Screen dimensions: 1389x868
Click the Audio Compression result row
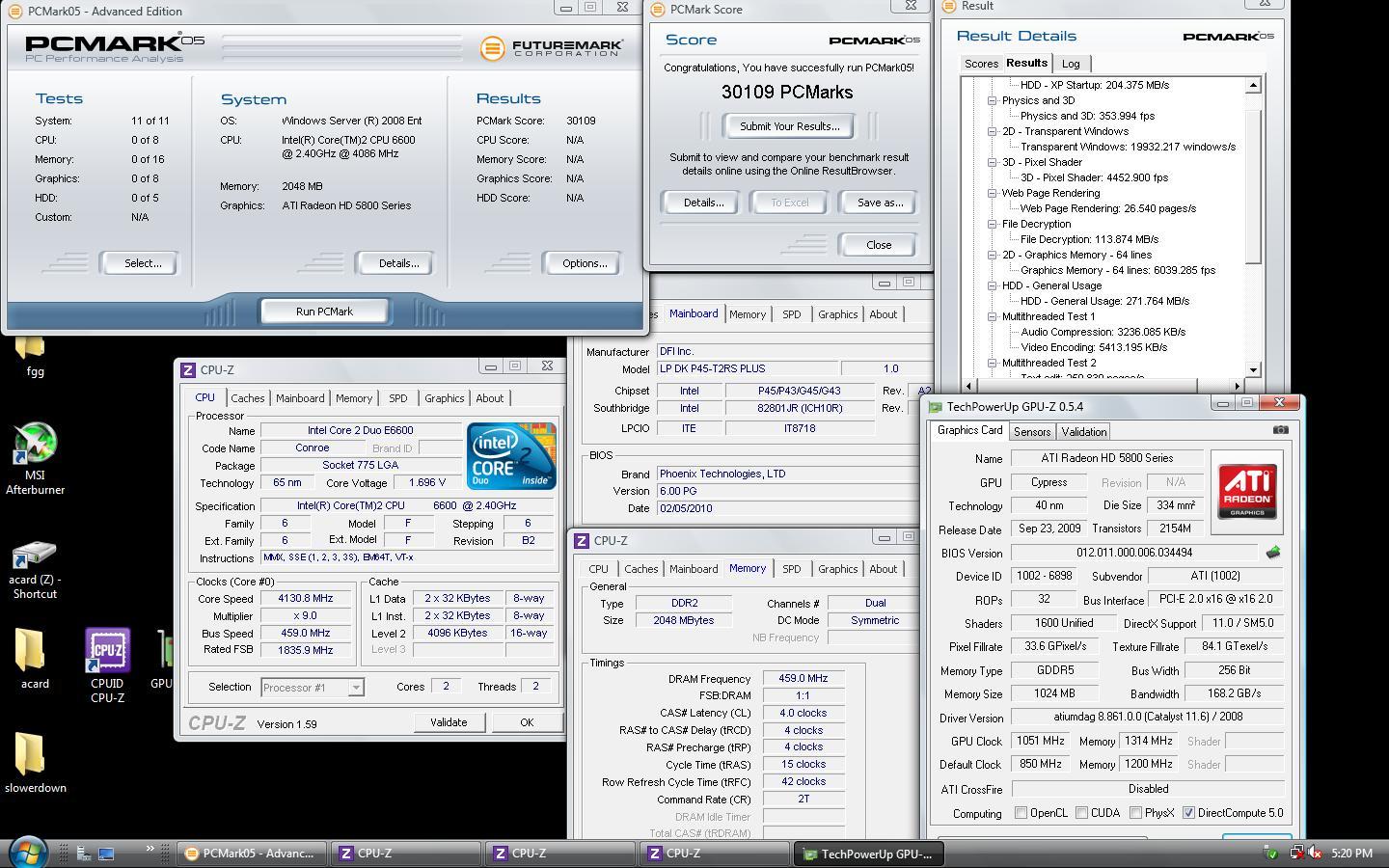click(1103, 332)
